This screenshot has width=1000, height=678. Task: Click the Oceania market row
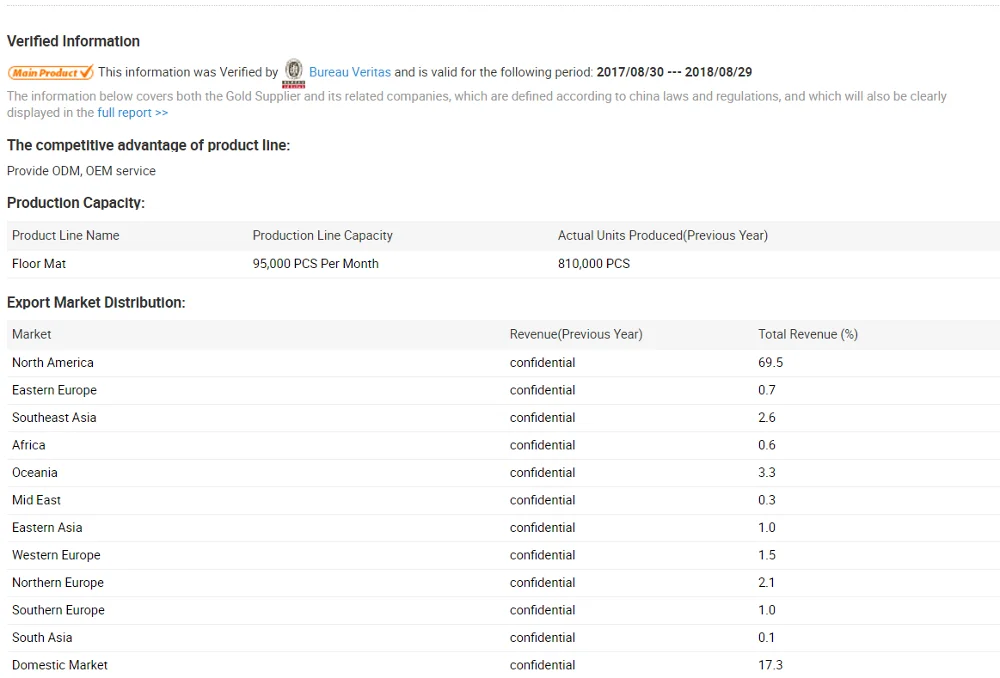pos(35,473)
